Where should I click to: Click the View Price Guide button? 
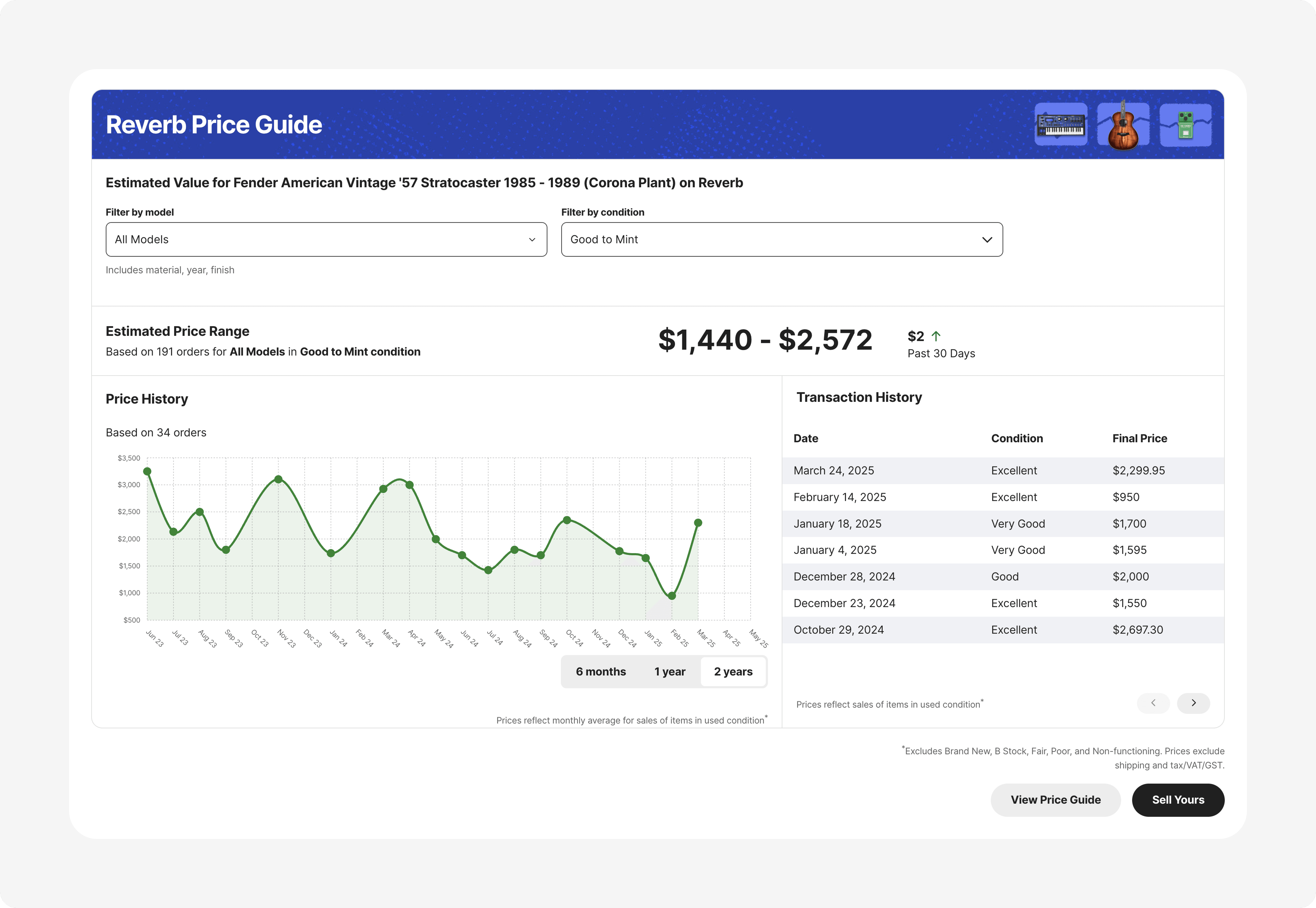click(x=1055, y=800)
